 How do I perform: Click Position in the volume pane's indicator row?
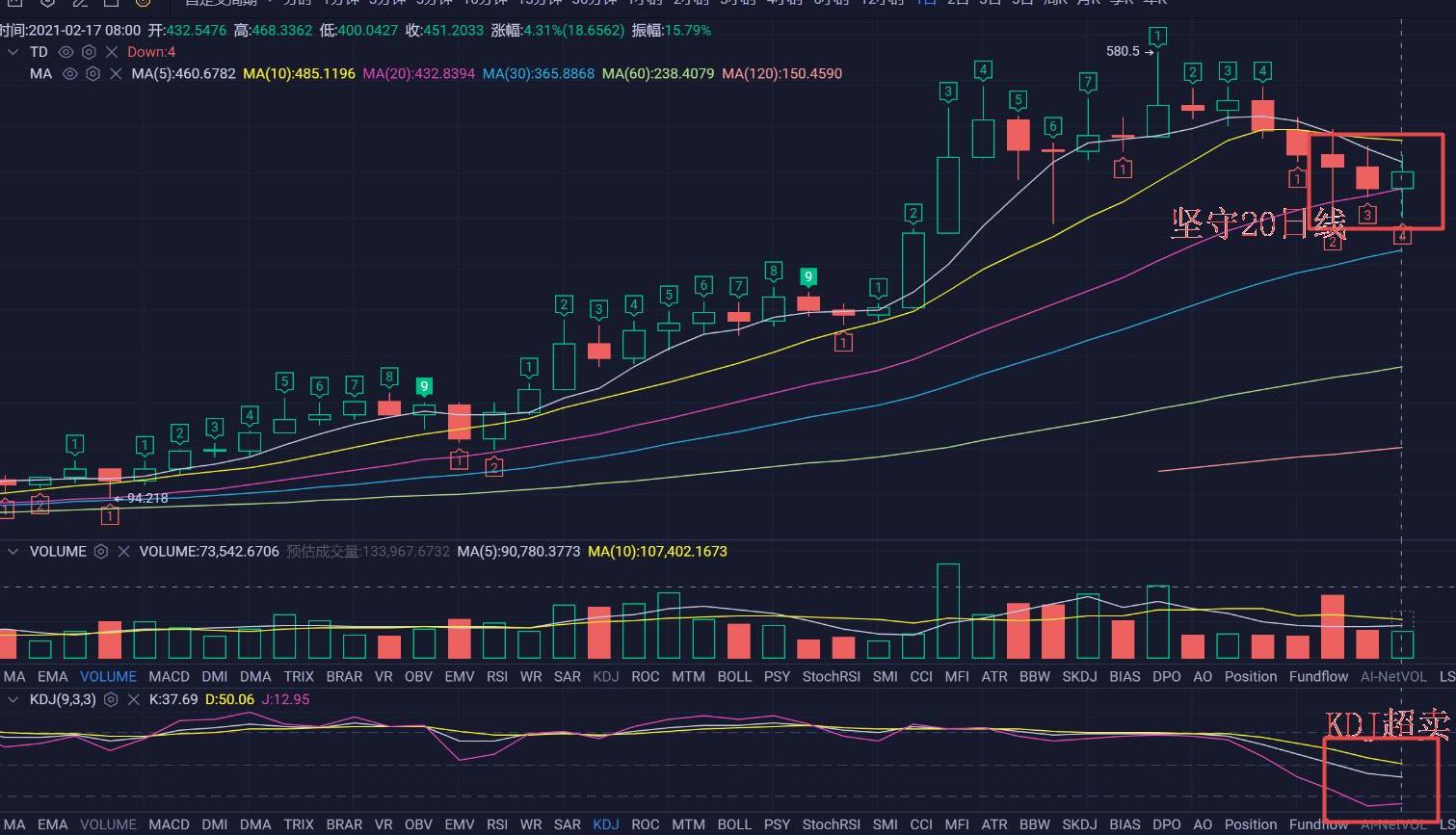point(1250,677)
